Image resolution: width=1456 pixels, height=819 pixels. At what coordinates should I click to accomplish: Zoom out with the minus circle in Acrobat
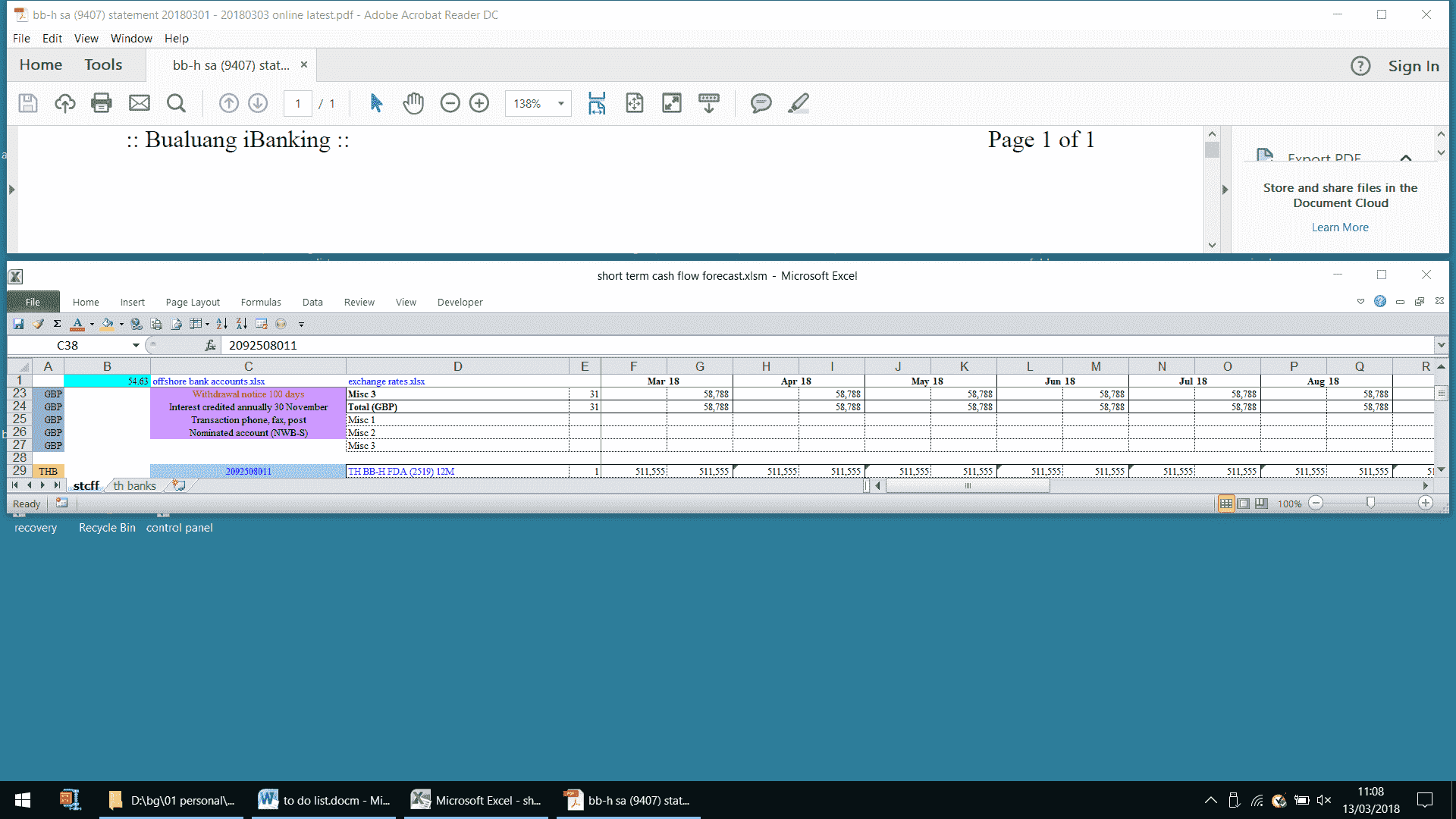(450, 103)
